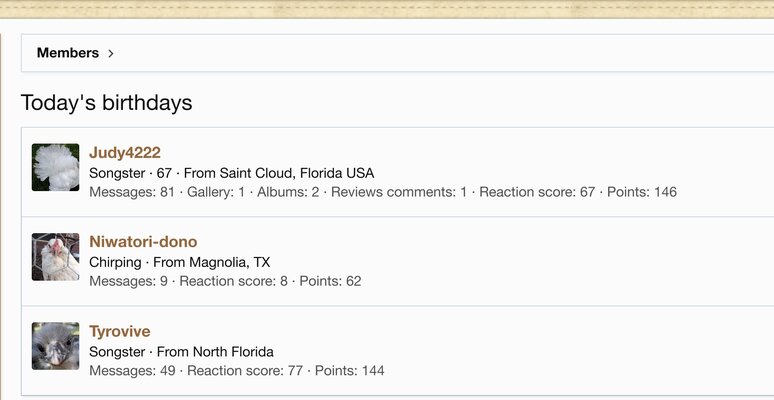Click Judy4222's Points: 146 stat
The width and height of the screenshot is (774, 400).
(x=642, y=192)
